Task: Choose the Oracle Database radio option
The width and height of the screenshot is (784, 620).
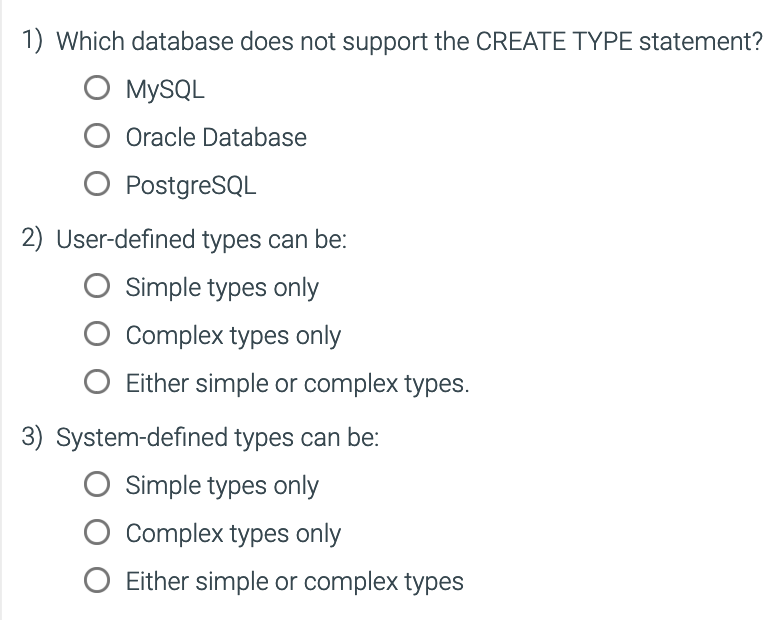Action: coord(97,136)
